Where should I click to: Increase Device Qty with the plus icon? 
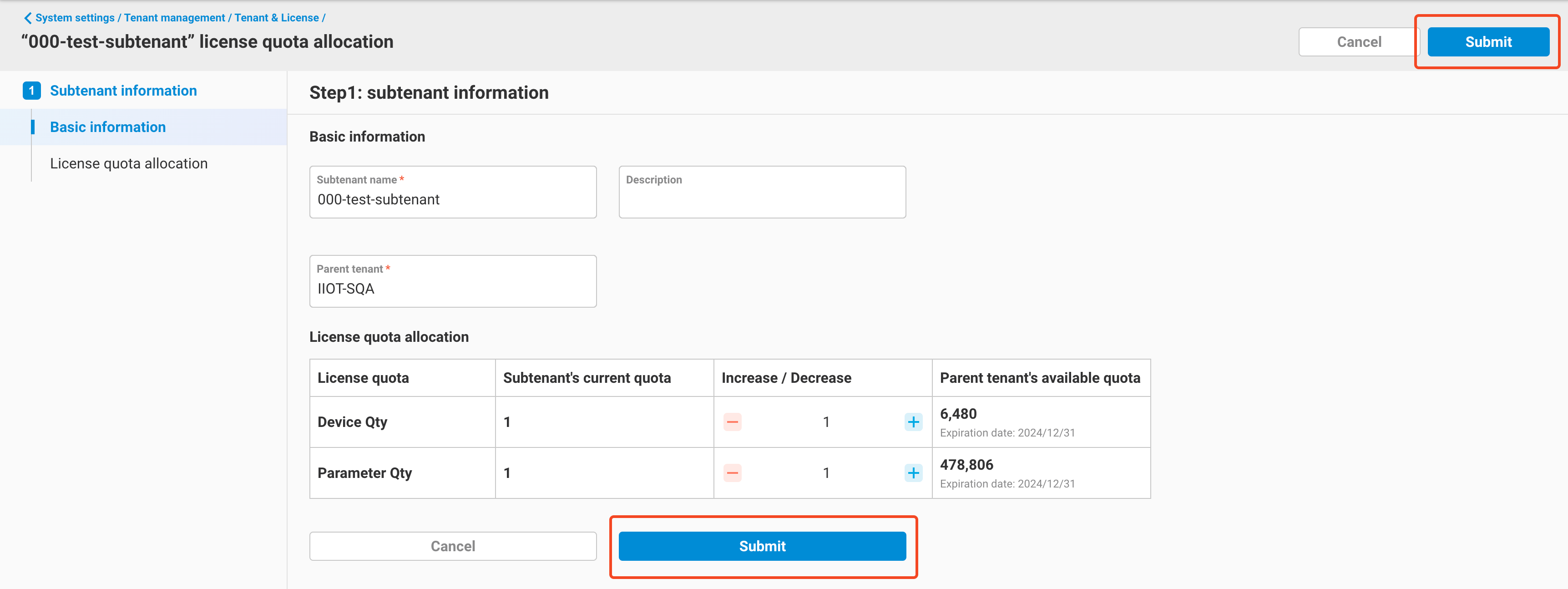coord(913,421)
